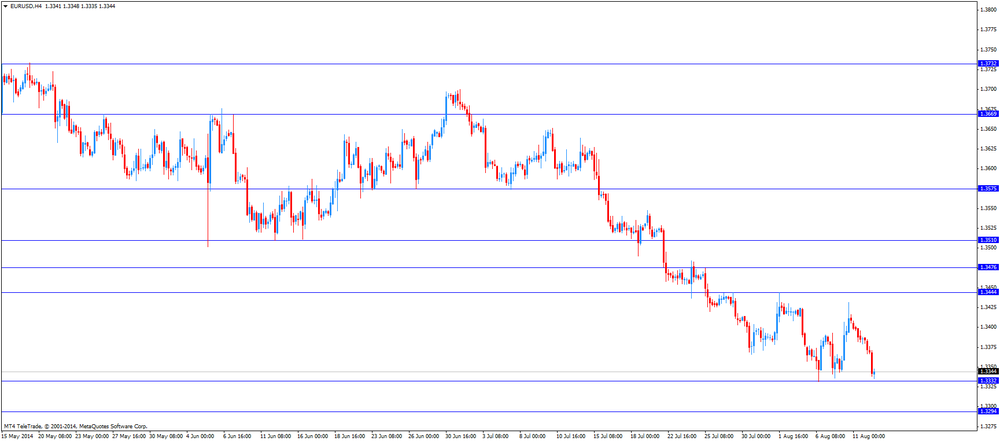Click the current price label 1.3344
This screenshot has width=1000, height=441.
[x=988, y=371]
